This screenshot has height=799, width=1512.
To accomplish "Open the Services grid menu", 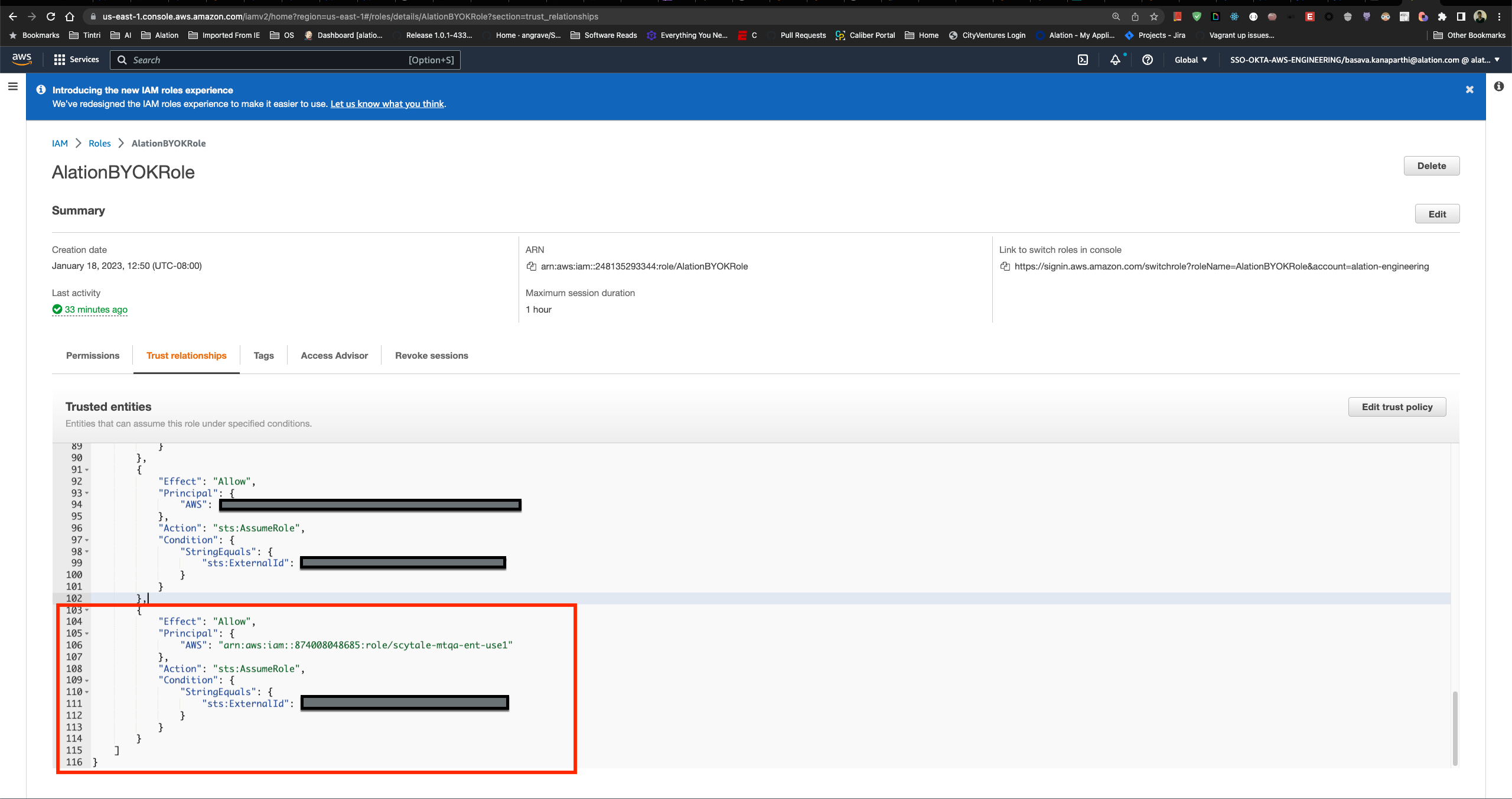I will [76, 60].
